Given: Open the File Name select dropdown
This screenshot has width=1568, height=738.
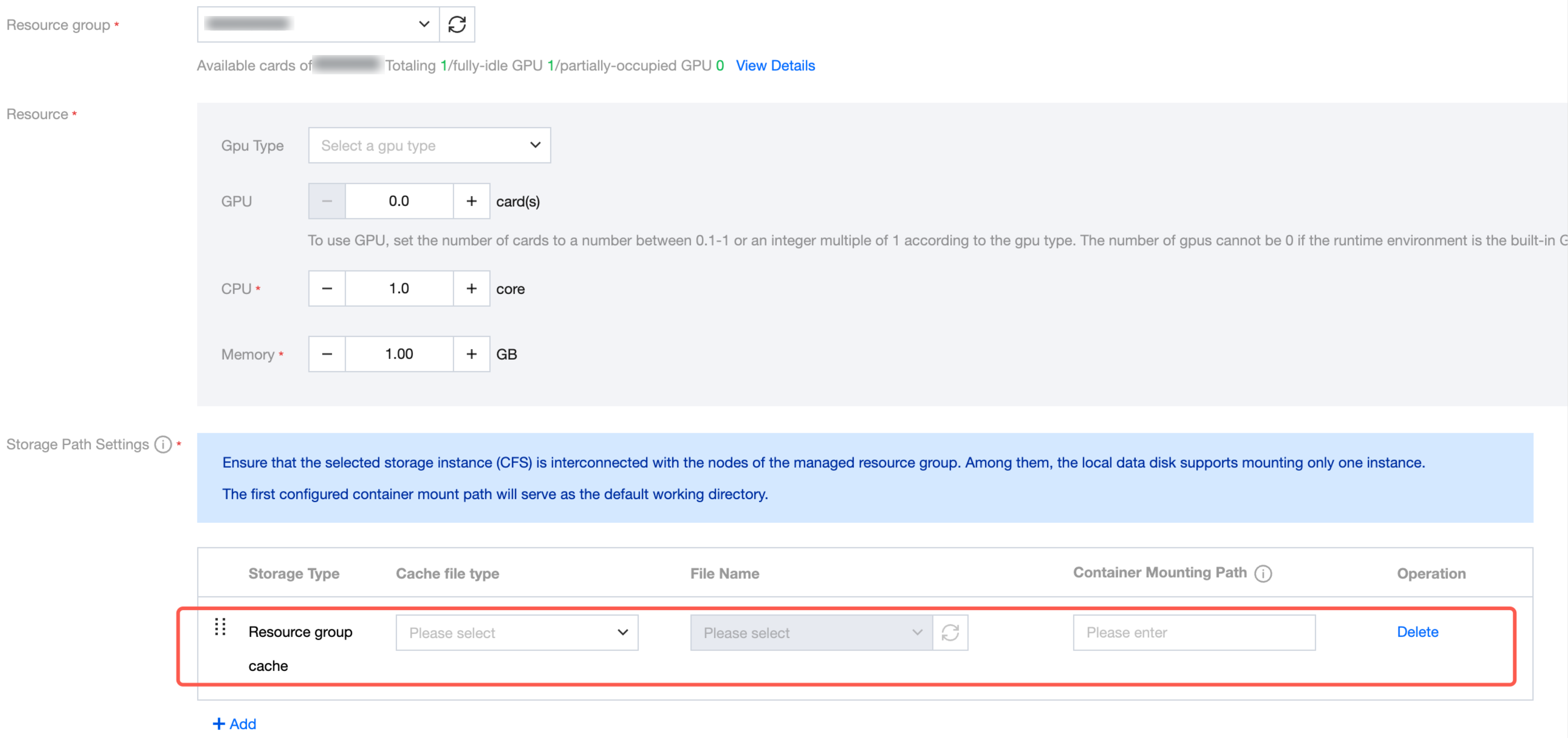Looking at the screenshot, I should point(811,632).
